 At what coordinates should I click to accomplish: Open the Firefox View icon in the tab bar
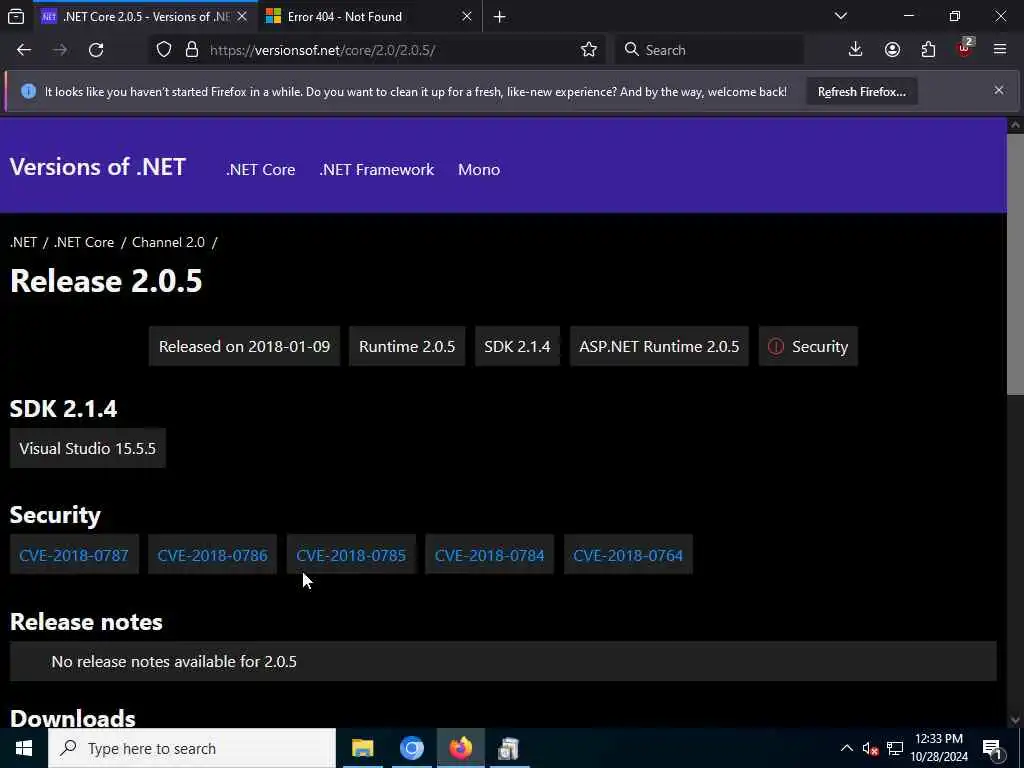(x=16, y=16)
